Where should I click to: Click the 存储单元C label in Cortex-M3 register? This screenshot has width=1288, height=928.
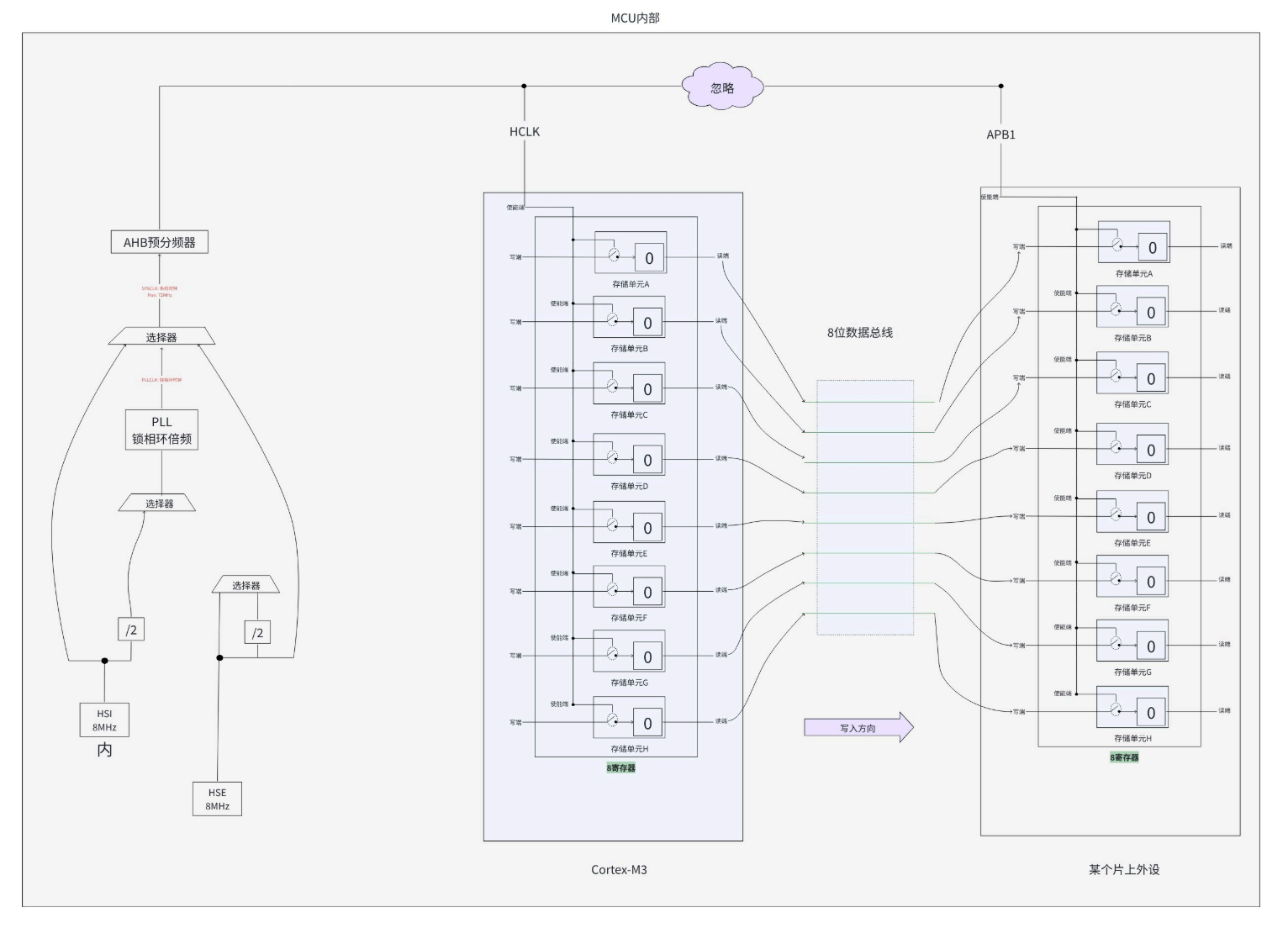[629, 414]
